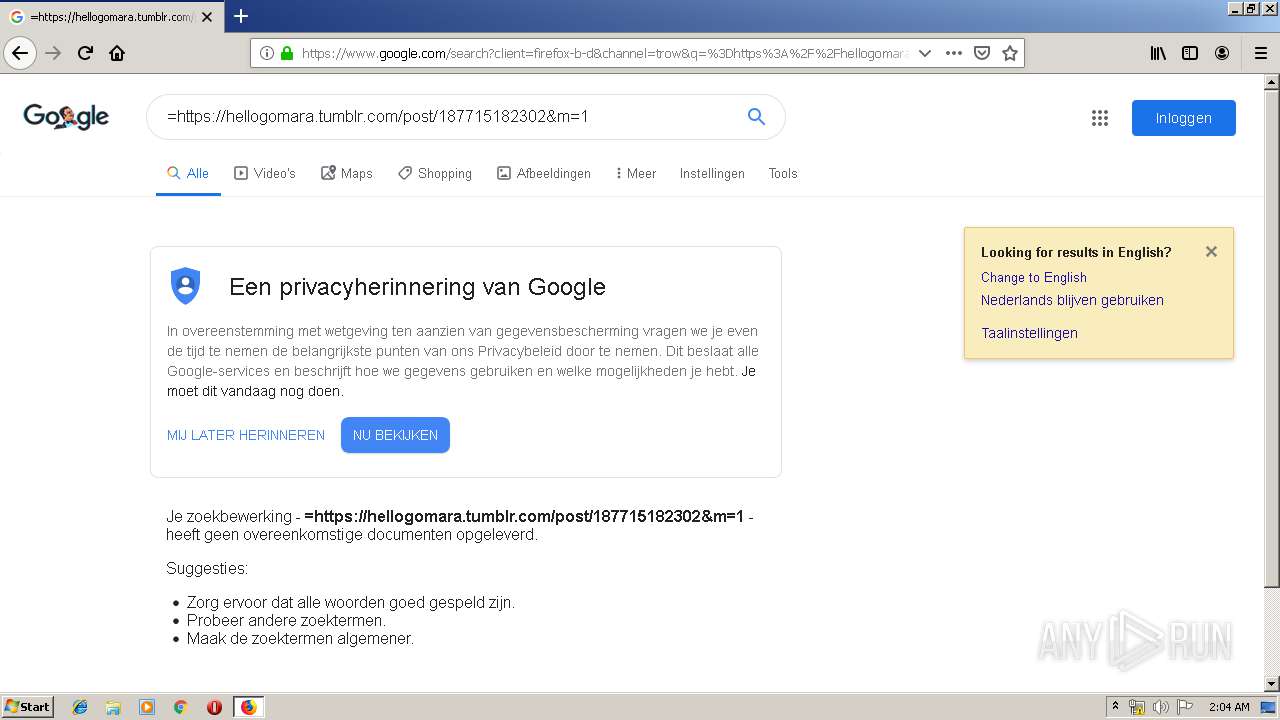Go to Firefox home page
The height and width of the screenshot is (720, 1280).
[x=117, y=53]
